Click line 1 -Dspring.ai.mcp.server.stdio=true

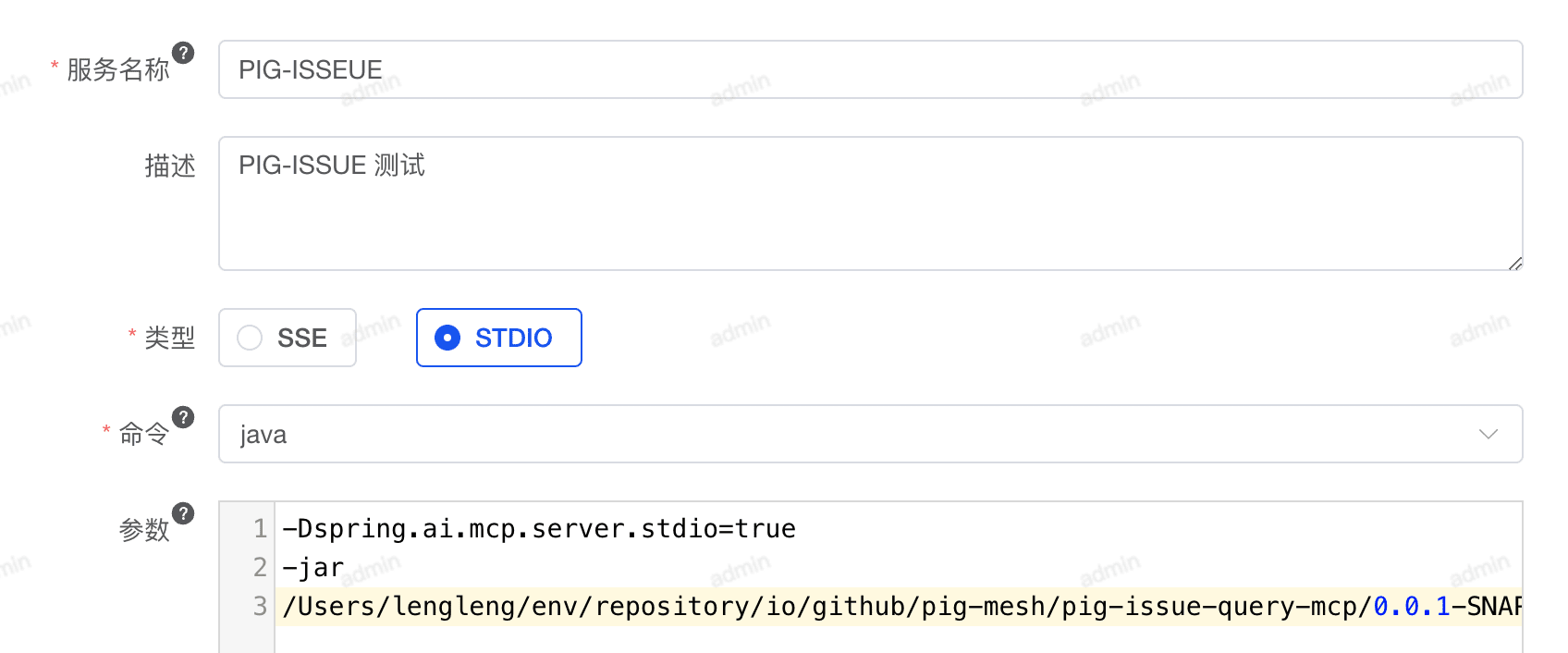coord(539,528)
